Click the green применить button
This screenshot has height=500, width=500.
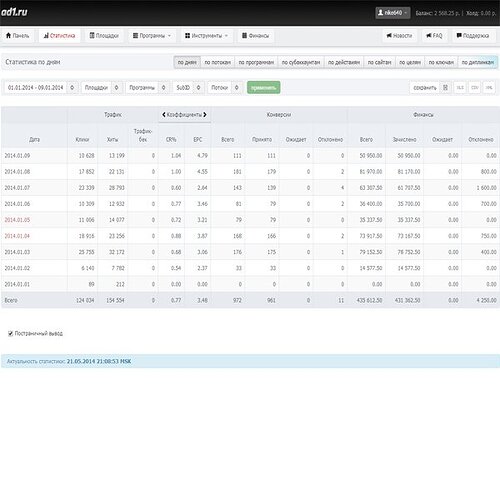(x=264, y=88)
